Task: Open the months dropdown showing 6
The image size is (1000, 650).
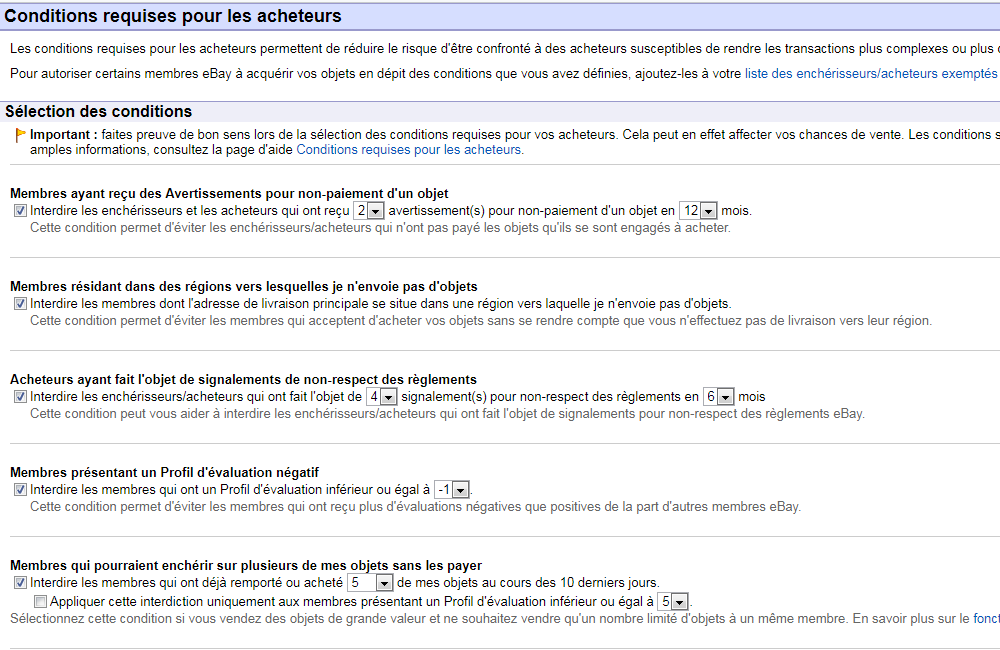Action: pyautogui.click(x=719, y=397)
